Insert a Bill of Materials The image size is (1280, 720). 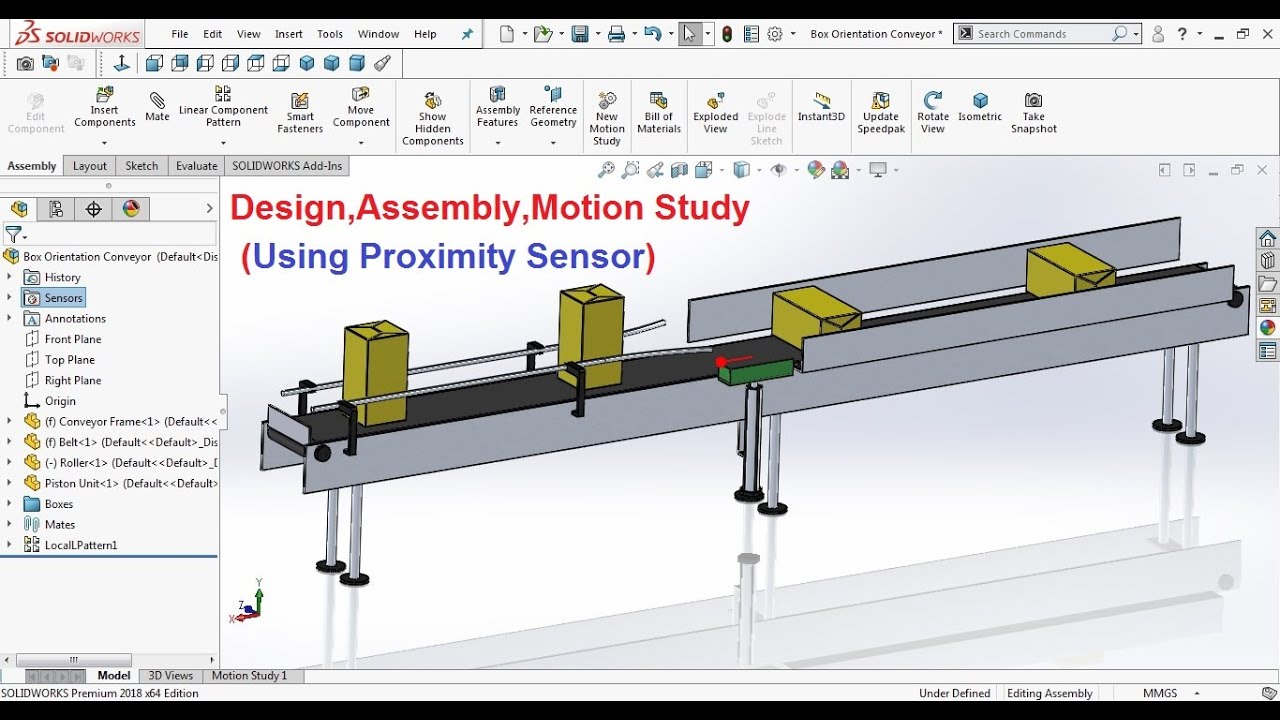click(659, 113)
